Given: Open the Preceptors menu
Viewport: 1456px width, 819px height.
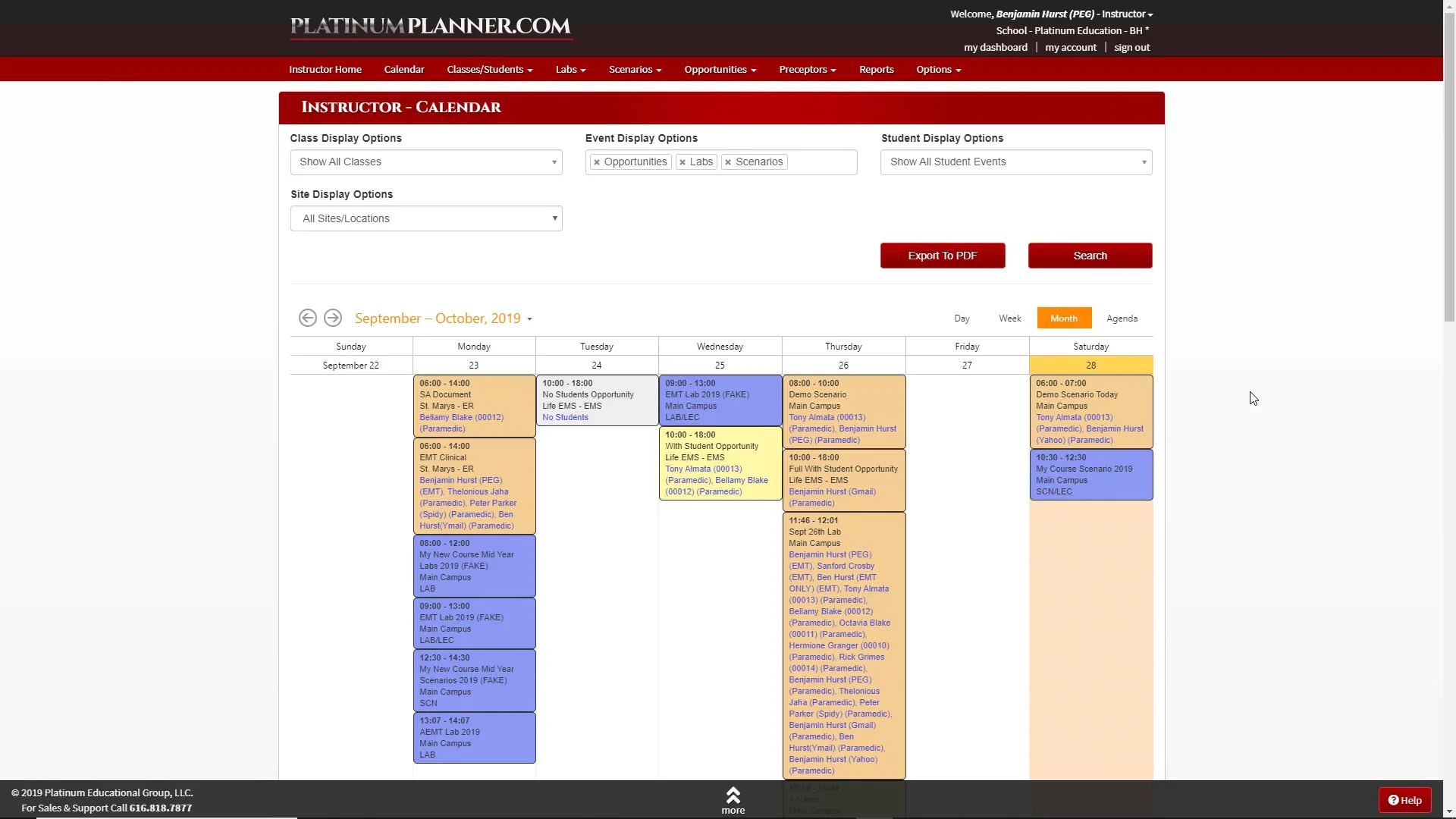Looking at the screenshot, I should 806,69.
